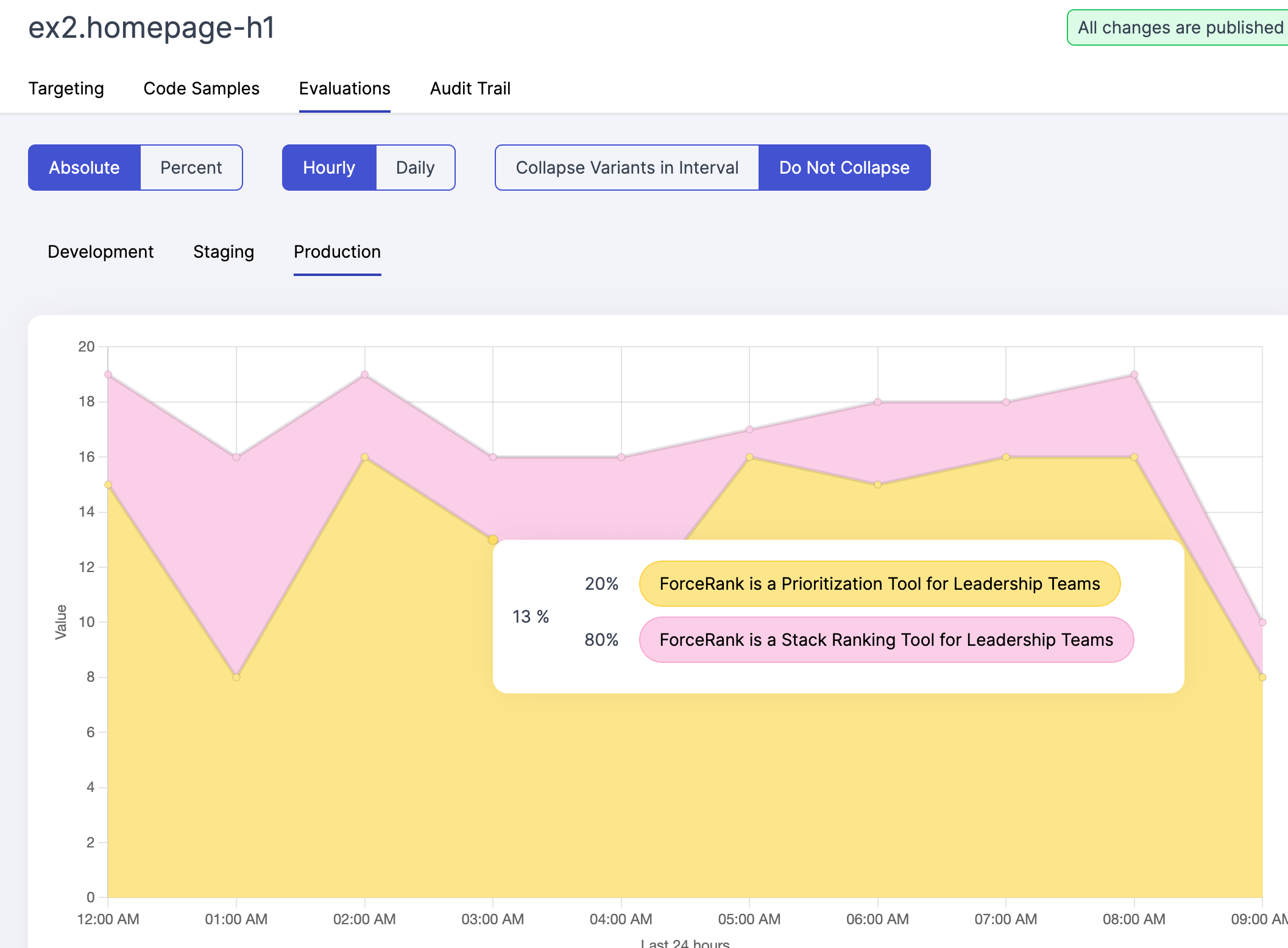Click the yellow data point at 12:00 AM
1288x948 pixels.
click(108, 484)
